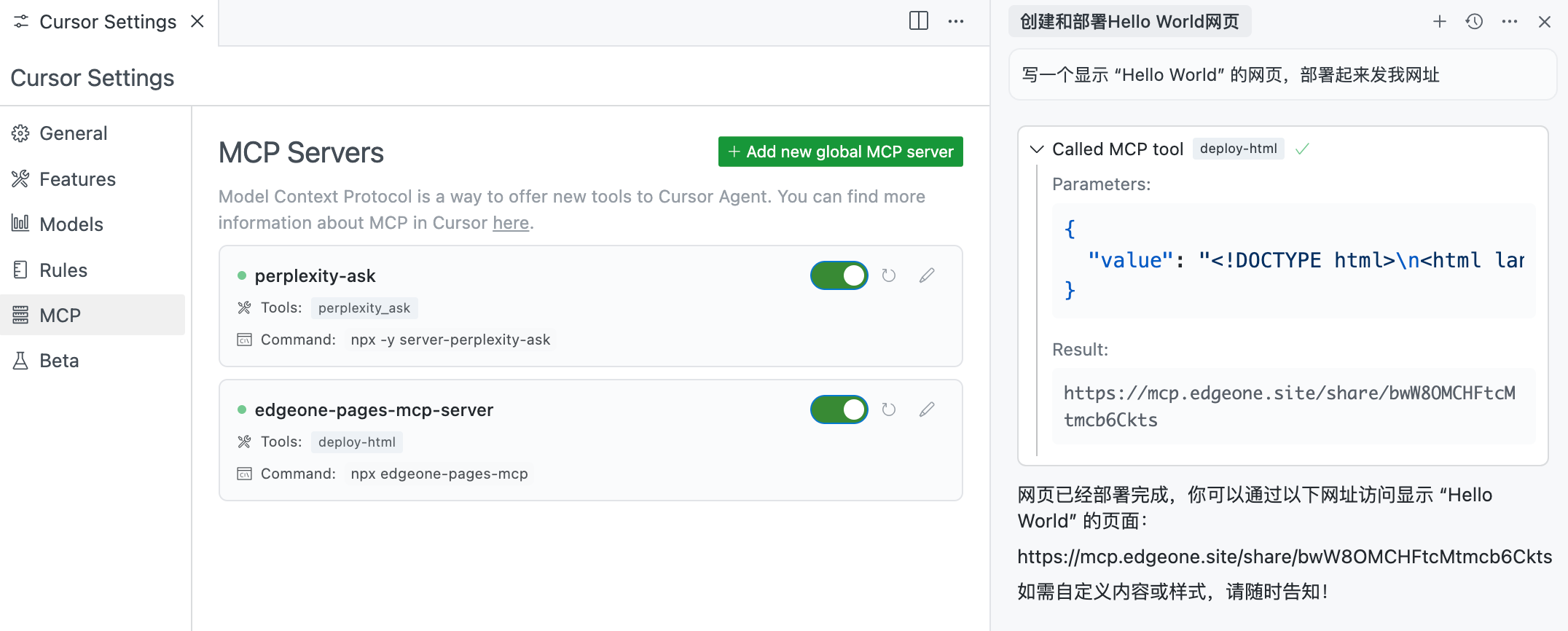This screenshot has height=631, width=1568.
Task: Refresh the edgeone-pages-mcp-server
Action: pyautogui.click(x=888, y=409)
